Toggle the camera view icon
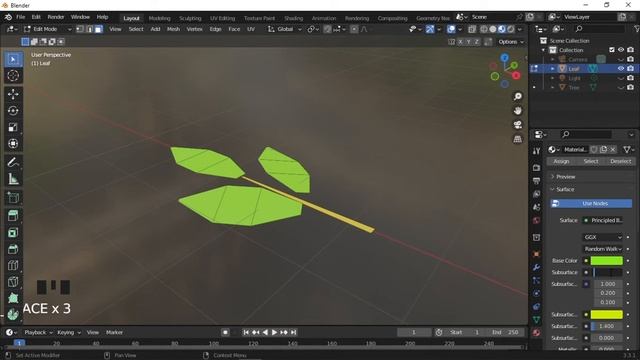The width and height of the screenshot is (640, 360). (x=518, y=125)
